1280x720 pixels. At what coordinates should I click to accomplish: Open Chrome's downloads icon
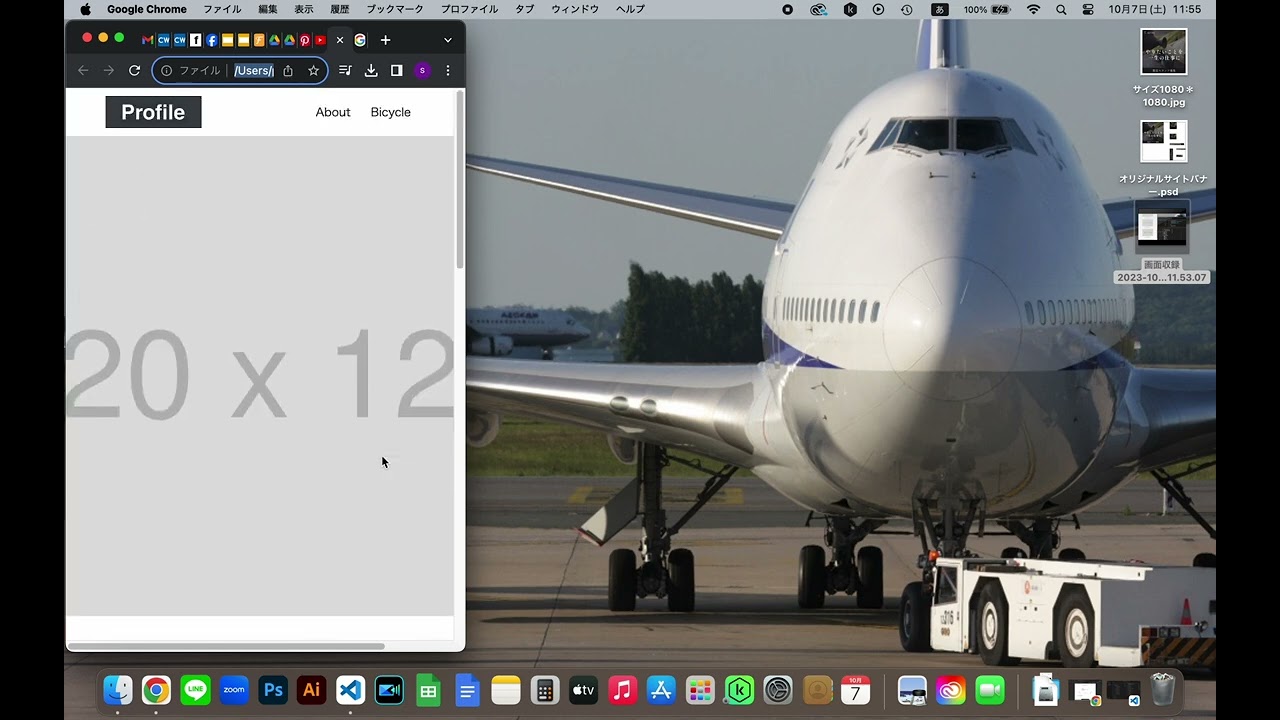pos(371,71)
